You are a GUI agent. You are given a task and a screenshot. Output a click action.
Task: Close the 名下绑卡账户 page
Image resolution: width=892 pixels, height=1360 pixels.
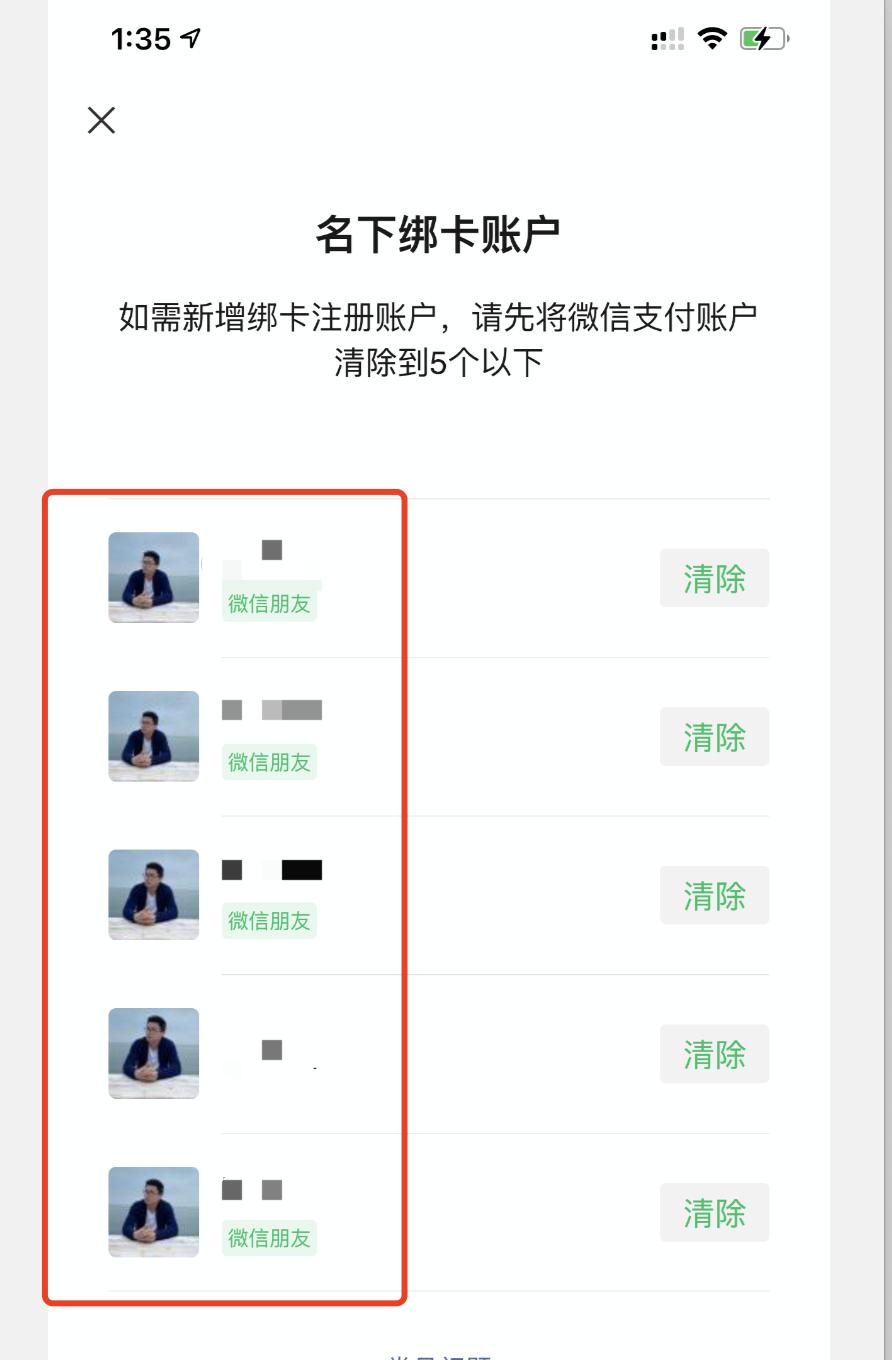(x=100, y=120)
